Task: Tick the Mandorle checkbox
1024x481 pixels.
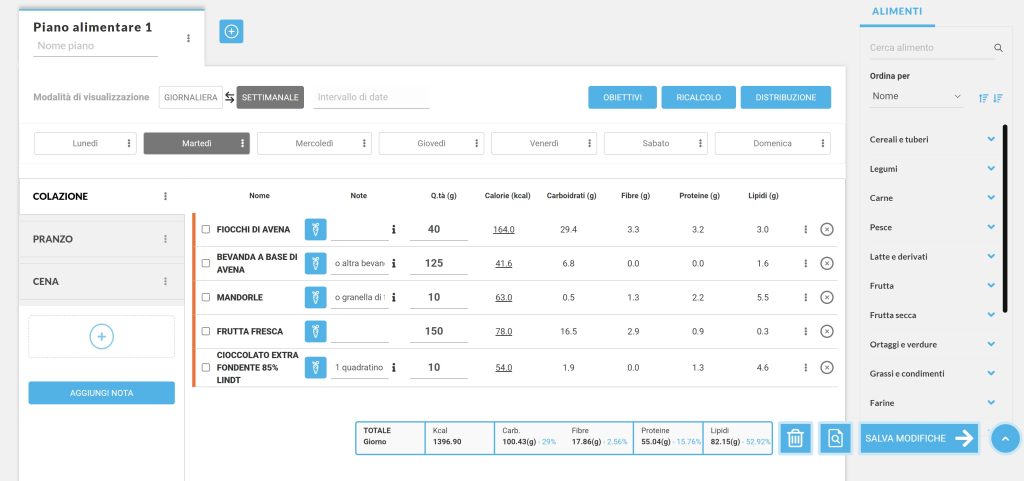Action: tap(206, 297)
